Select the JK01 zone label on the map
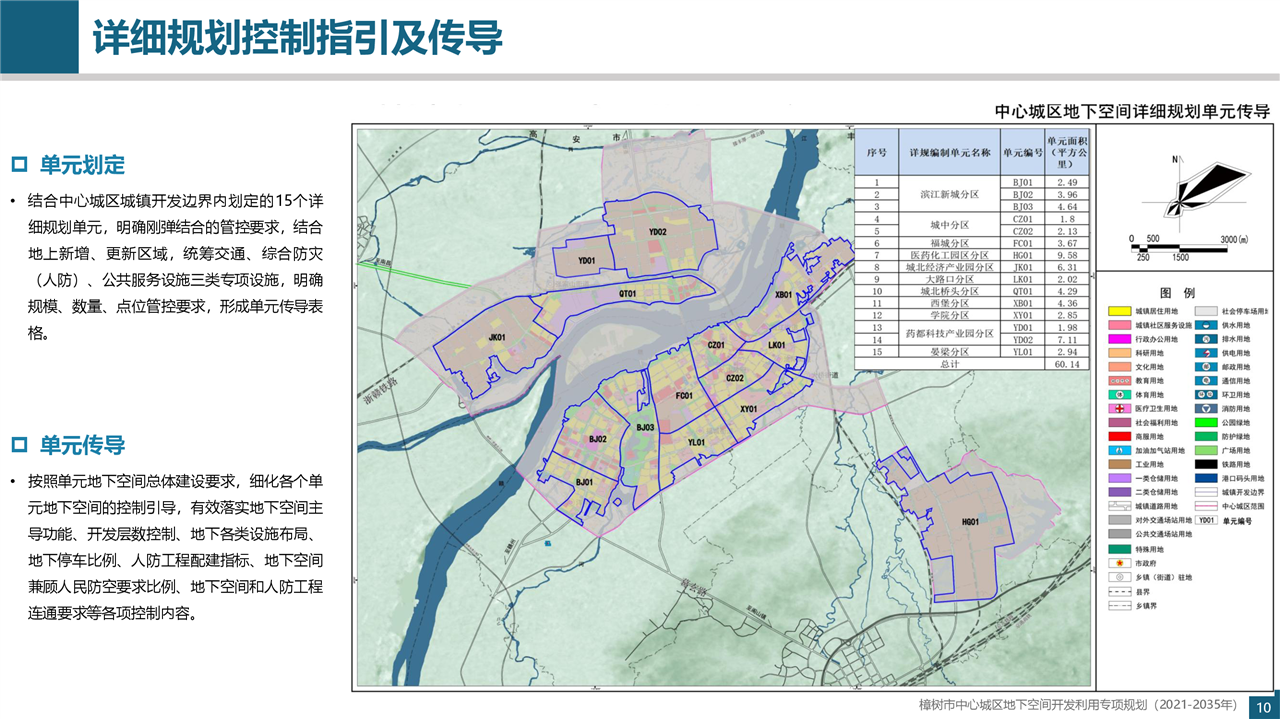The image size is (1280, 719). click(497, 338)
